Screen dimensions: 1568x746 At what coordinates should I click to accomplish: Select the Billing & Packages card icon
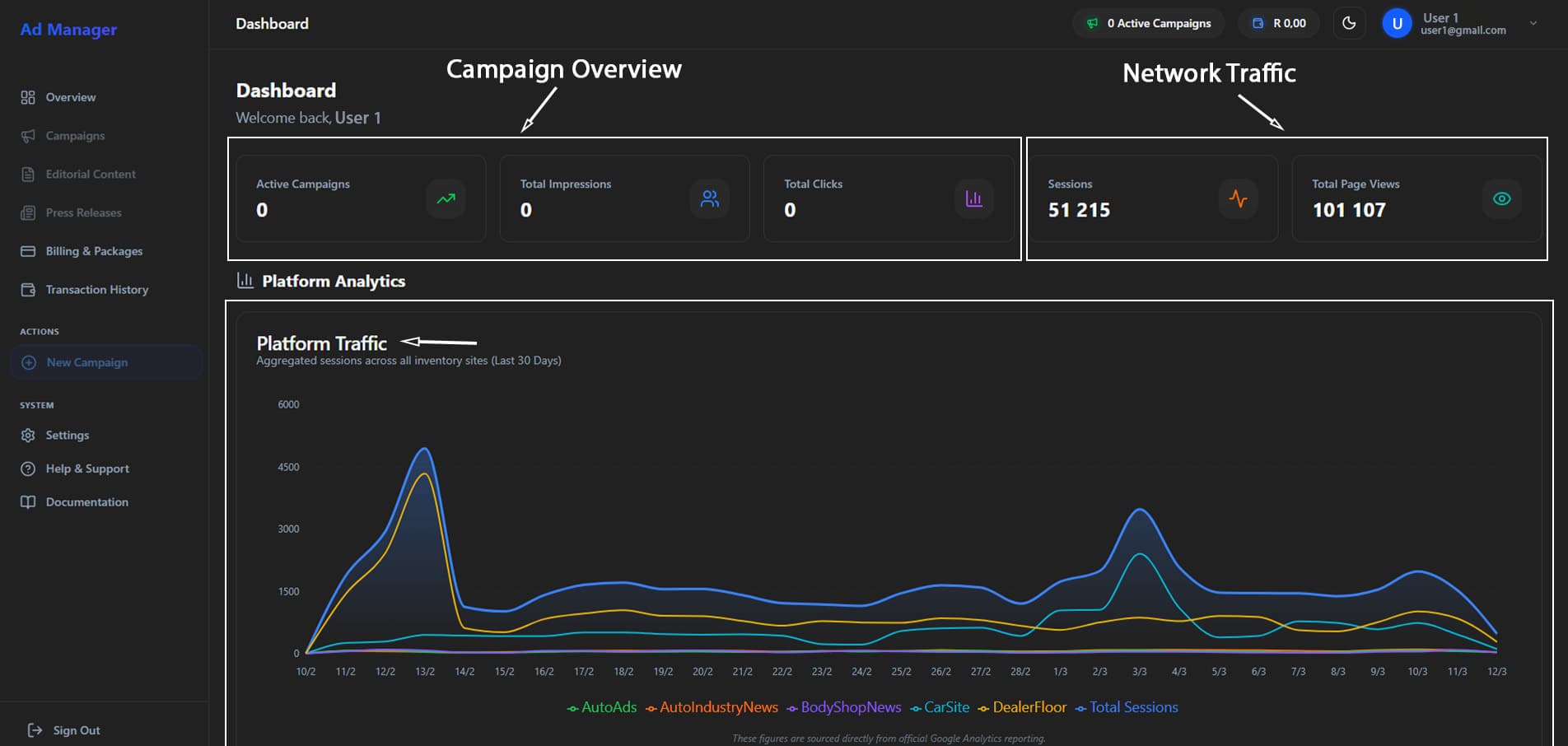[x=27, y=250]
